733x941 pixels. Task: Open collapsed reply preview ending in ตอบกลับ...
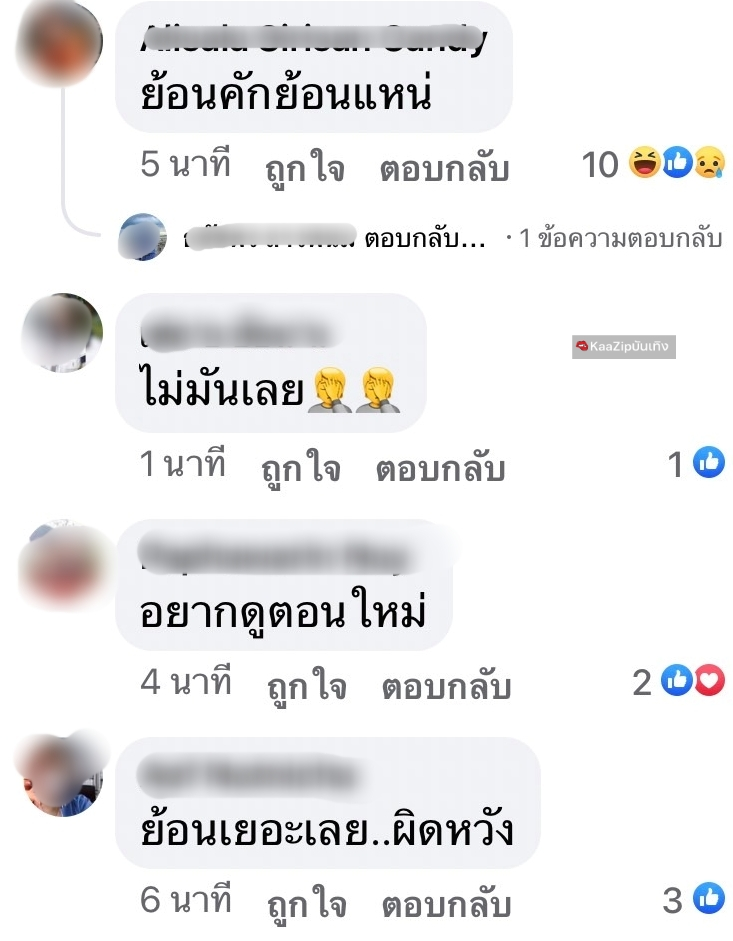coord(335,238)
